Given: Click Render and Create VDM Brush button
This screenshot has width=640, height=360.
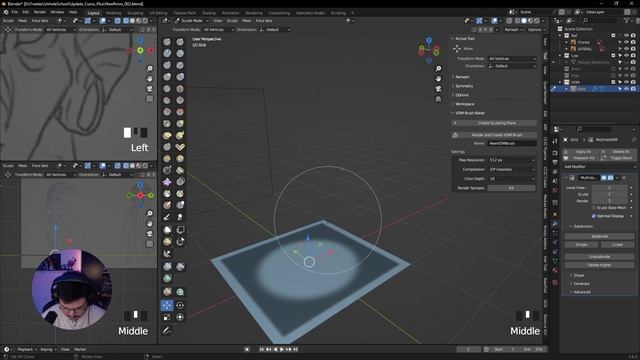Looking at the screenshot, I should coord(494,135).
